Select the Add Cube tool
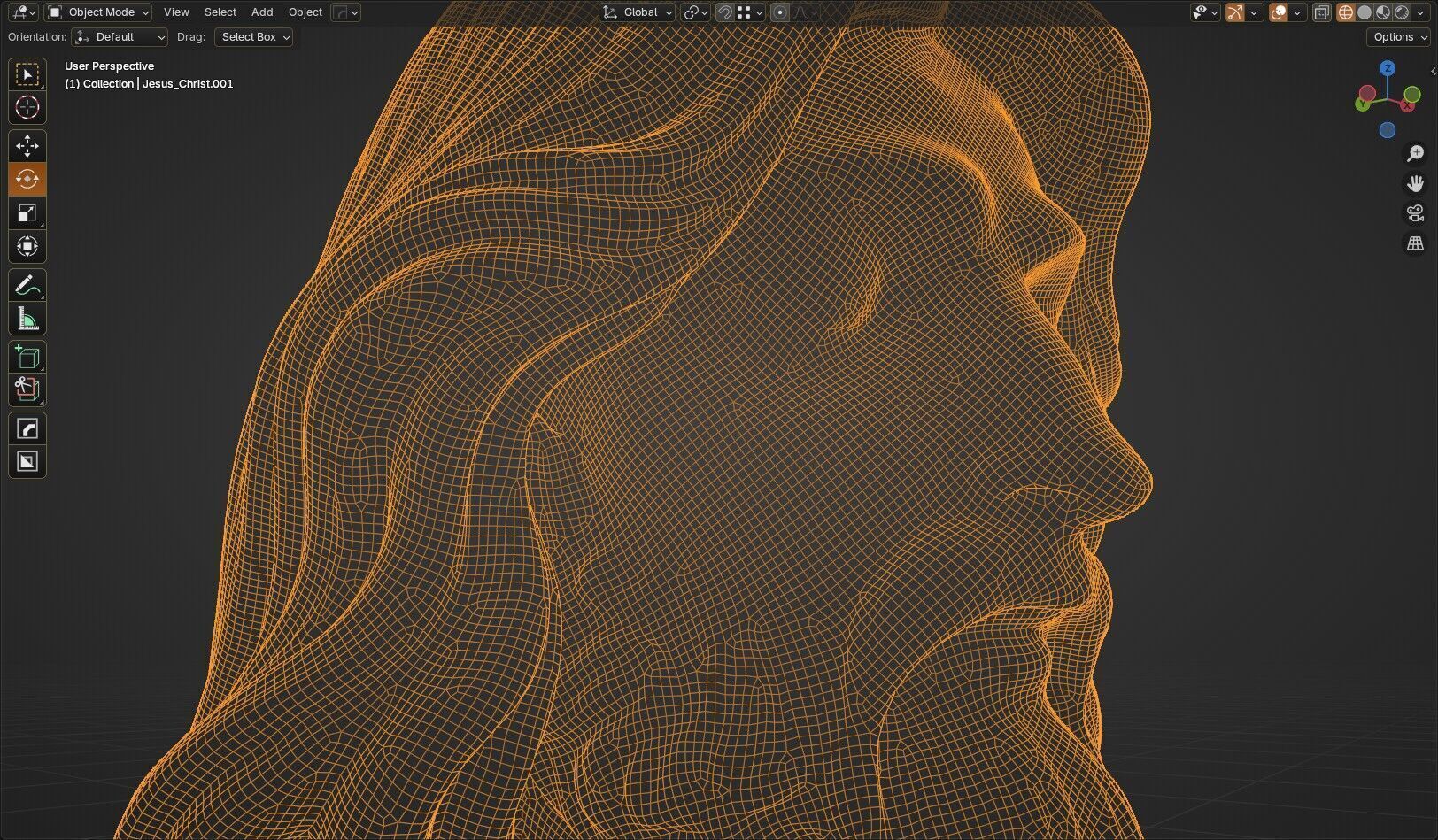Screen dimensions: 1438x840 click(27, 358)
